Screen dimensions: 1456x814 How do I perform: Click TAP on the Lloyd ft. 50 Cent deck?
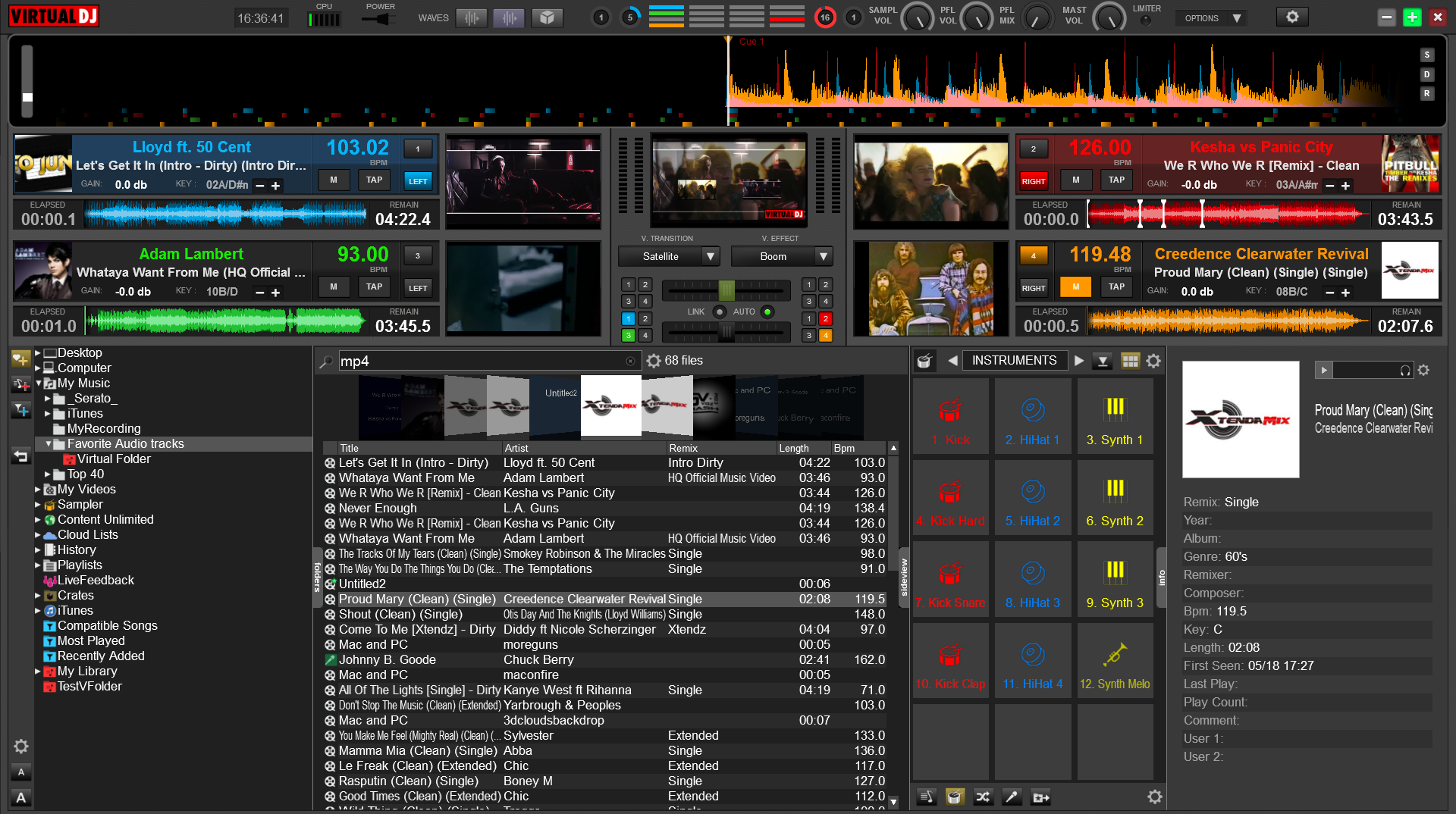pos(374,180)
